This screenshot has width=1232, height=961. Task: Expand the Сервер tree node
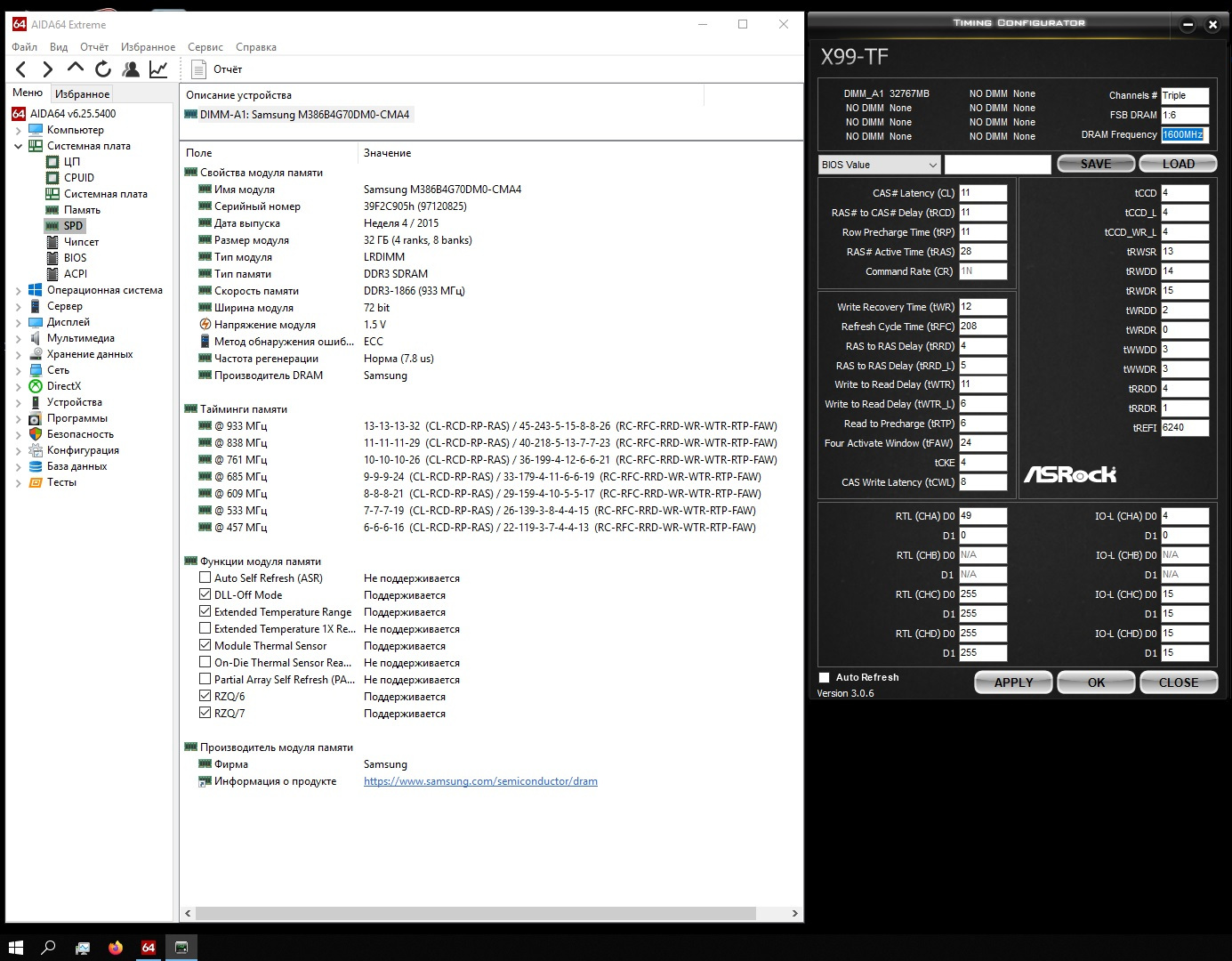tap(19, 306)
